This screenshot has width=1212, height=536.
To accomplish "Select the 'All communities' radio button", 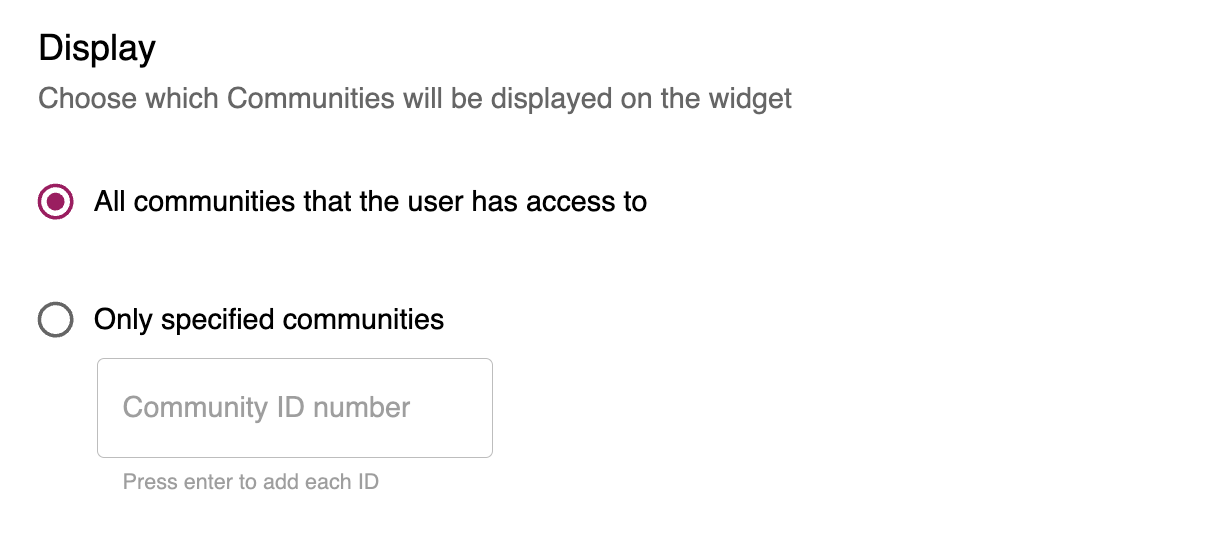I will point(55,202).
